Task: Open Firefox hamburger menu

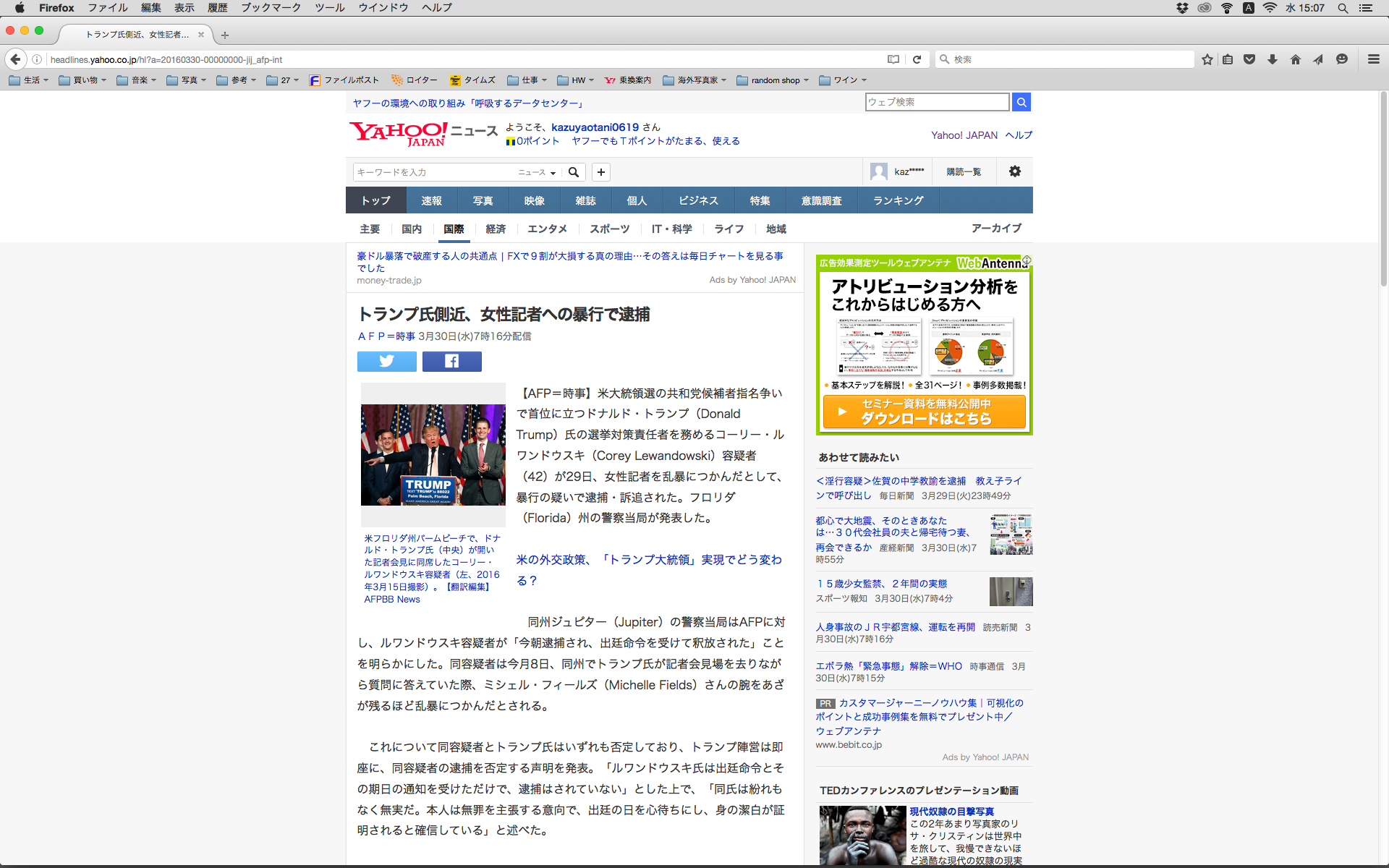Action: click(1373, 59)
